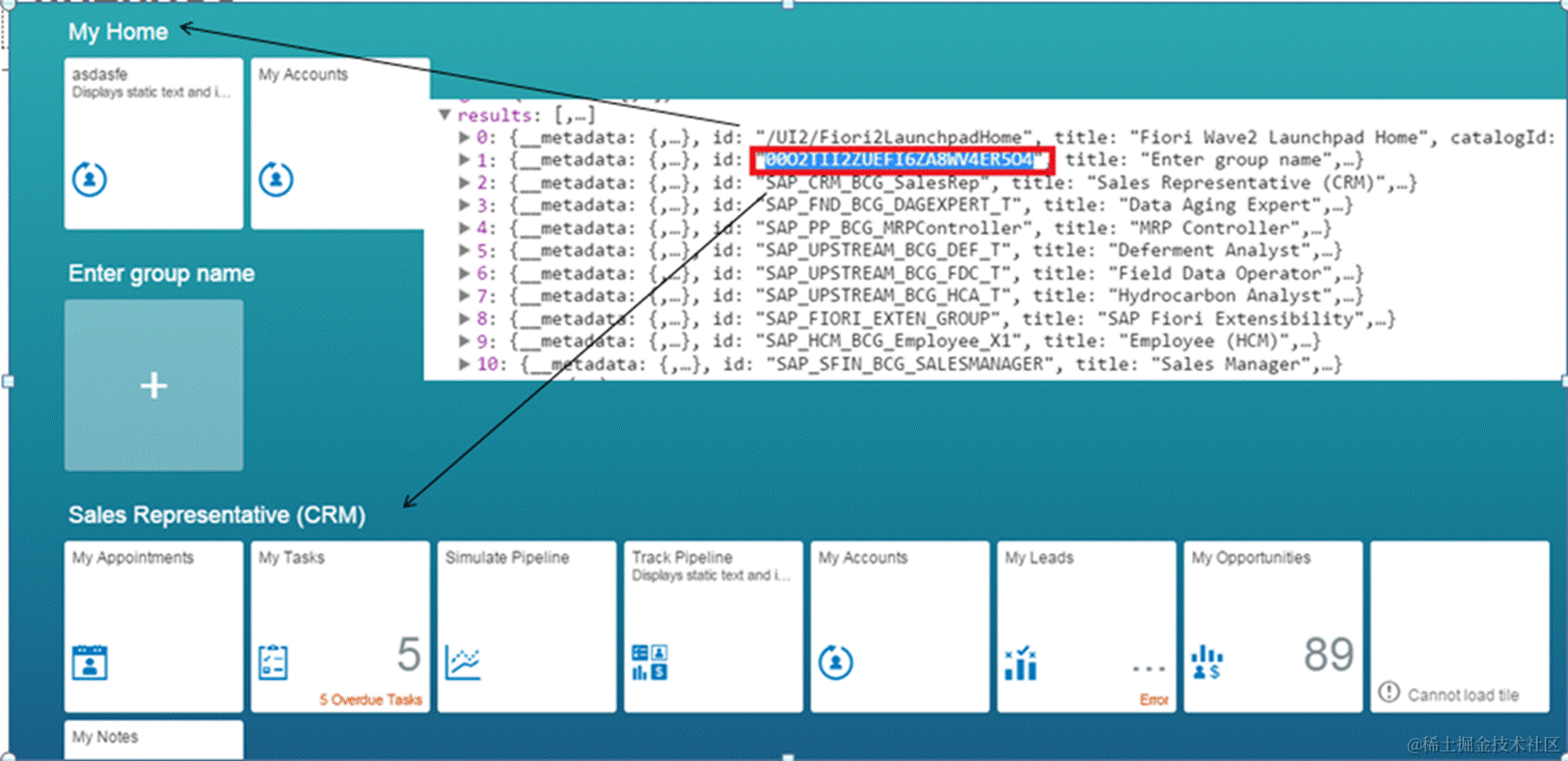1568x761 pixels.
Task: Click the line chart icon on Simulate Pipeline
Action: pyautogui.click(x=463, y=663)
